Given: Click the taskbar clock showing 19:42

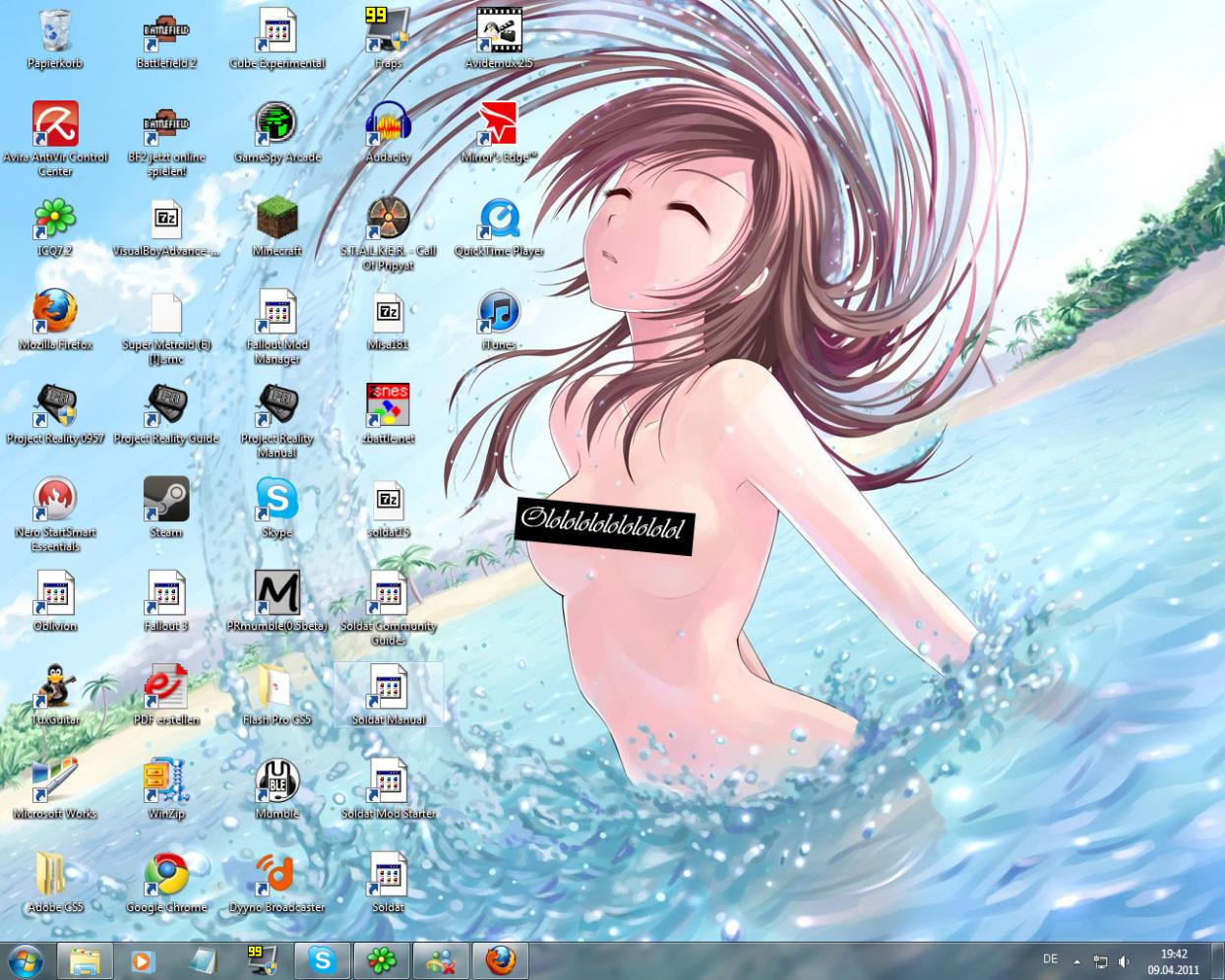Looking at the screenshot, I should pyautogui.click(x=1173, y=960).
